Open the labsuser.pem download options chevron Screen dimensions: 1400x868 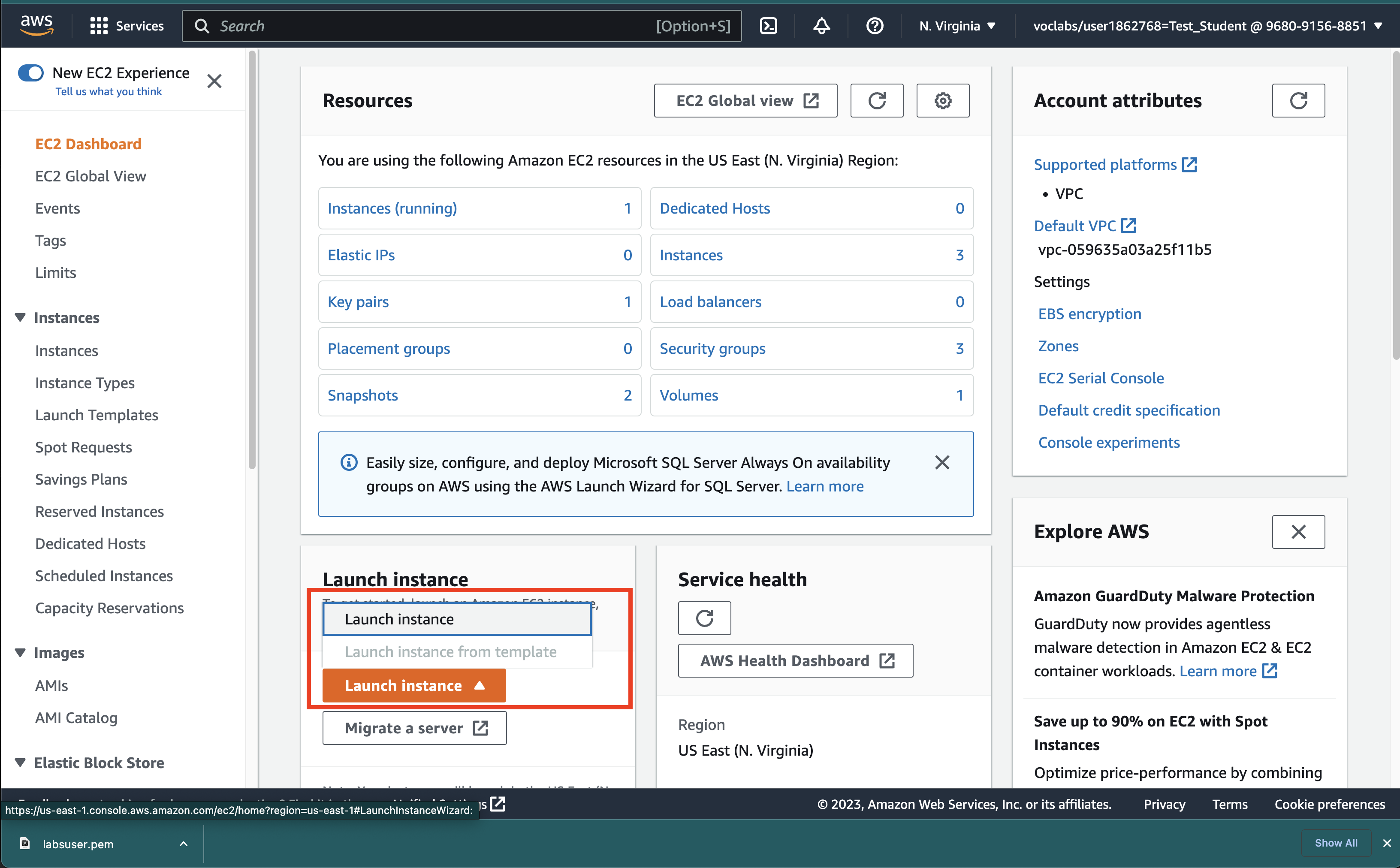[x=183, y=843]
